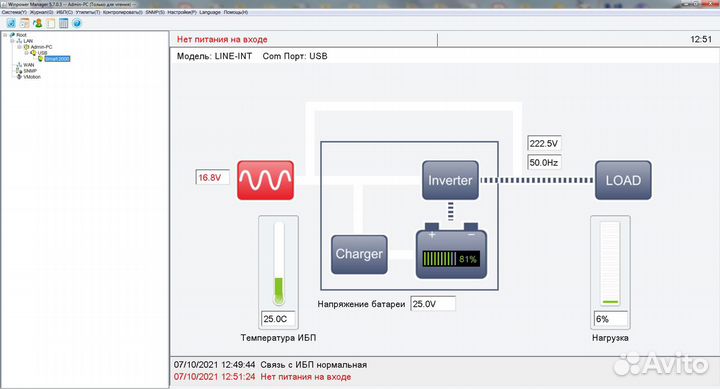Click the WAN network icon in tree

click(19, 65)
